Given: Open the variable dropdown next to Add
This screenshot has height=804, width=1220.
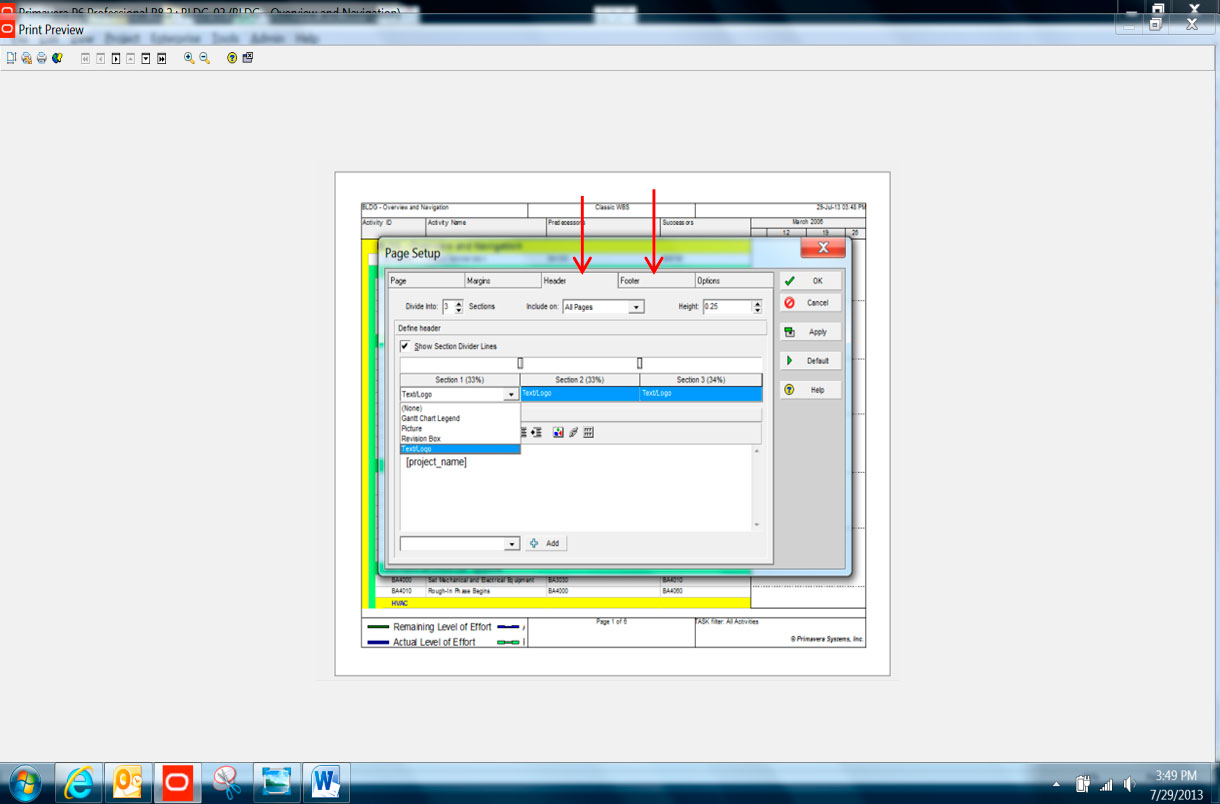Looking at the screenshot, I should pos(512,544).
